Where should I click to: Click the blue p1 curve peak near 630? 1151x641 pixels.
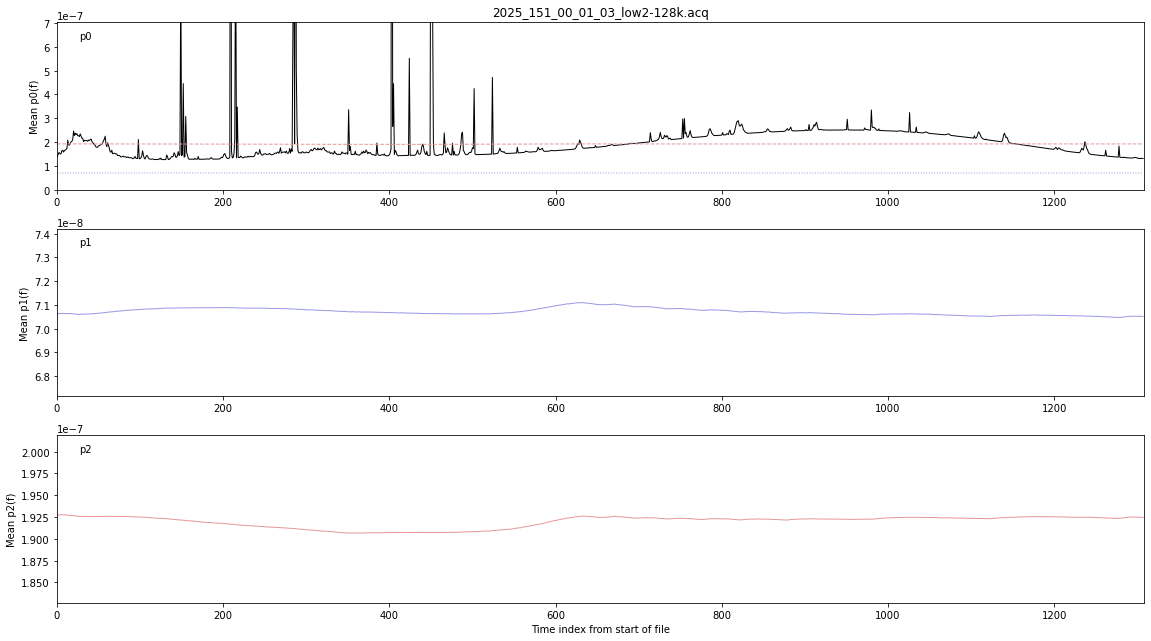pyautogui.click(x=581, y=303)
